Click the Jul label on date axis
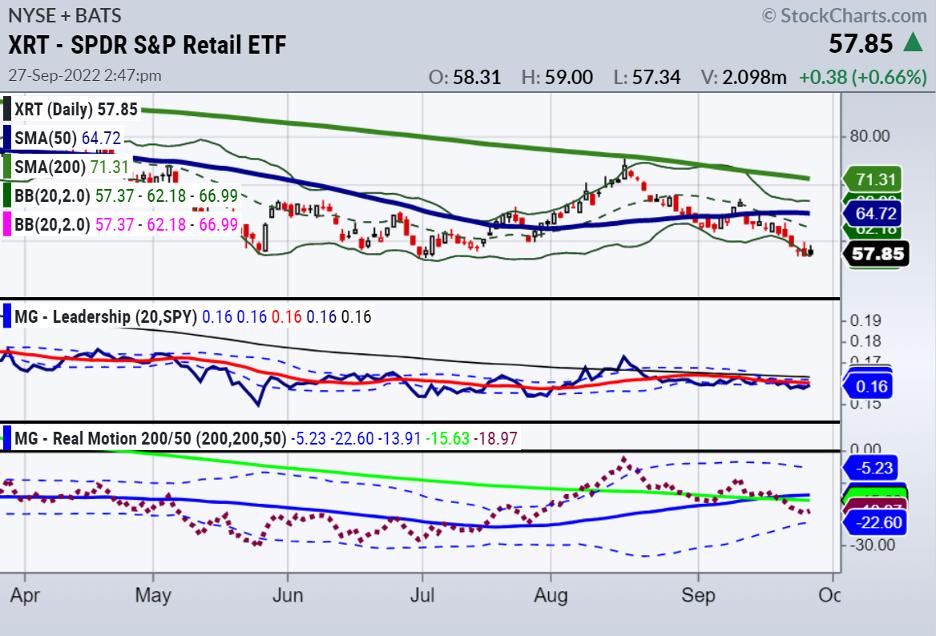936x636 pixels. click(423, 595)
